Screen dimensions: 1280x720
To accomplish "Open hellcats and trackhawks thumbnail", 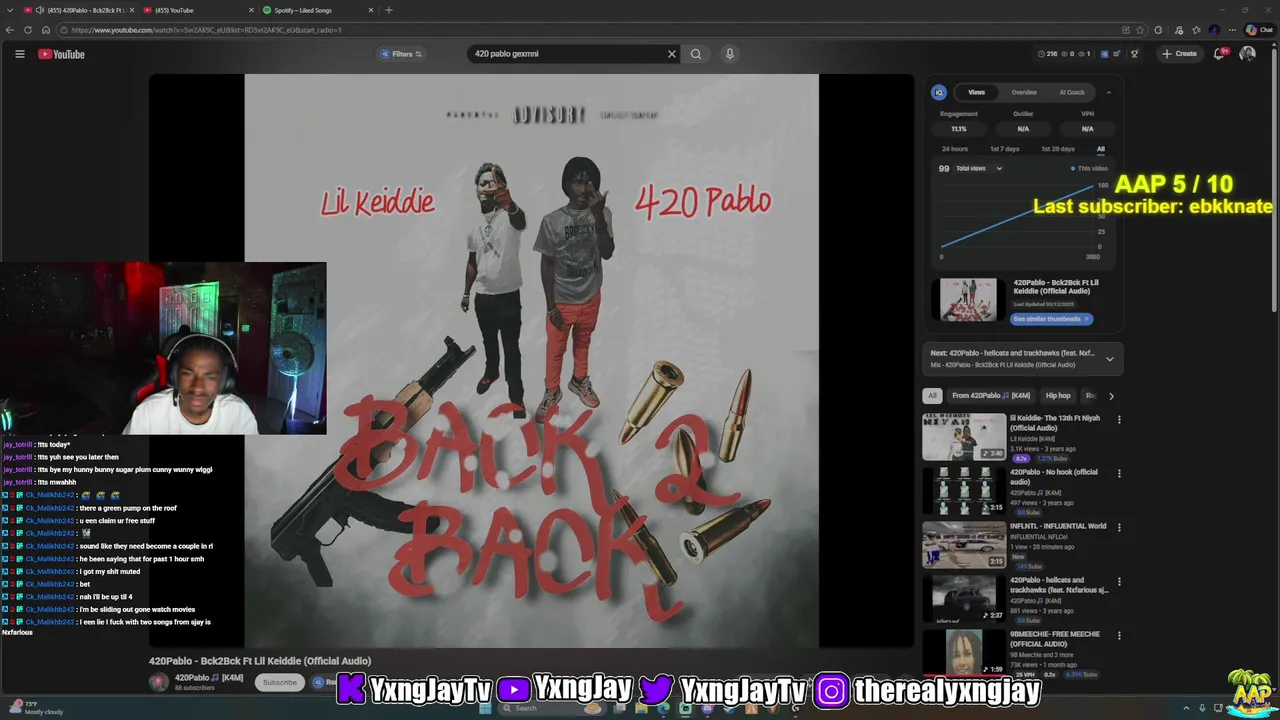I will point(964,599).
